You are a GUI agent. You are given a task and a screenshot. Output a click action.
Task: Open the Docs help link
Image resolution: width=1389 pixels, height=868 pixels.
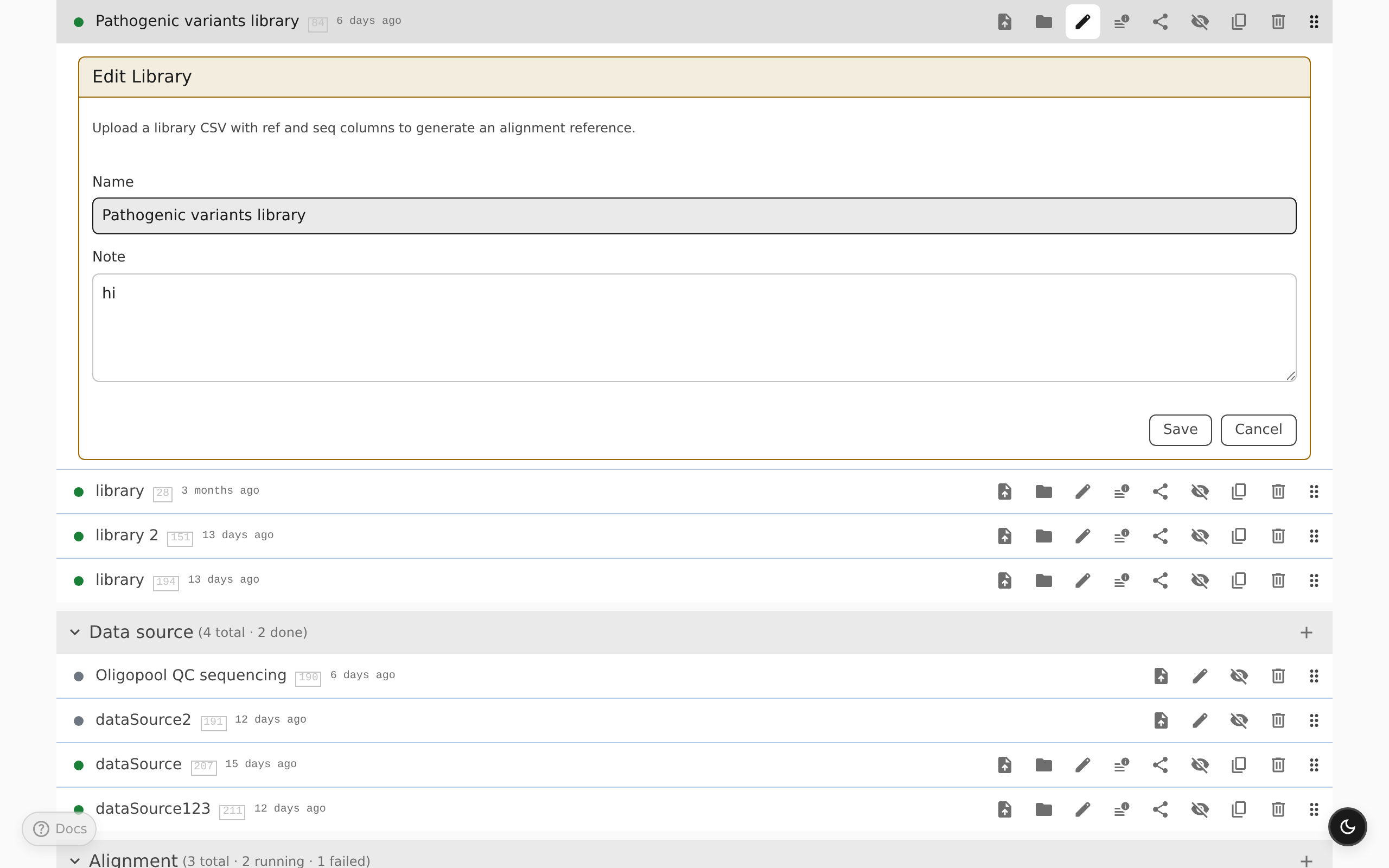pos(59,828)
